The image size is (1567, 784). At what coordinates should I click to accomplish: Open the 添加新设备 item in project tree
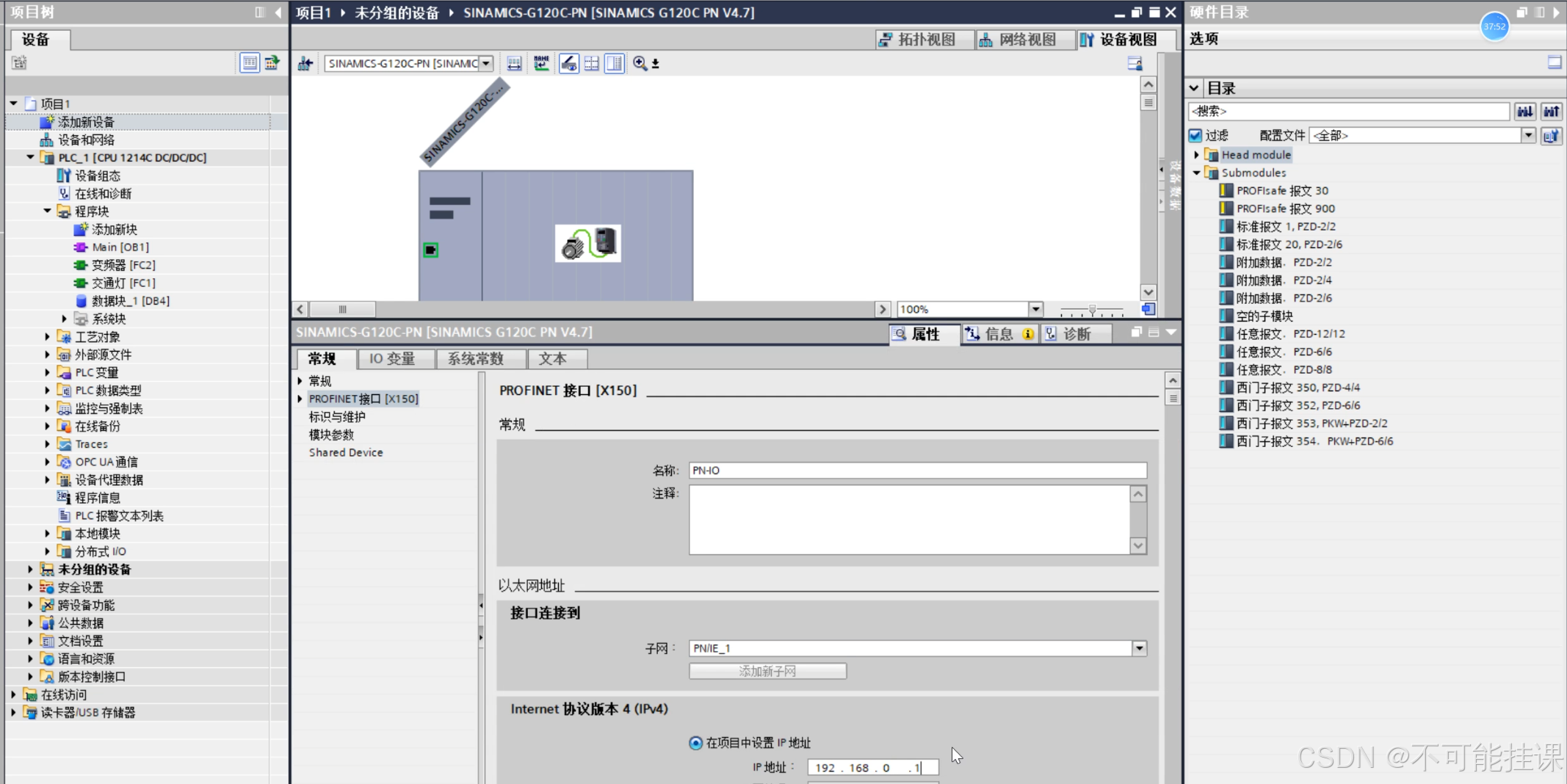(86, 122)
